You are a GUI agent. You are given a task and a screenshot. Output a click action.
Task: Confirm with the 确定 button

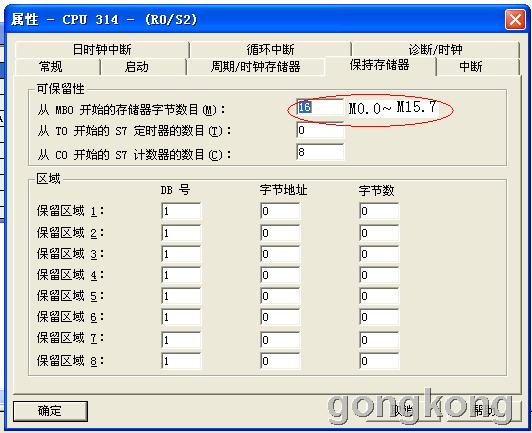tap(50, 411)
